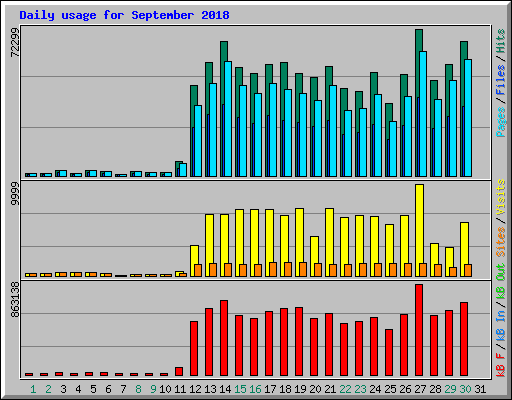
Task: Select day label 23 on the x-axis
Action: pos(360,389)
